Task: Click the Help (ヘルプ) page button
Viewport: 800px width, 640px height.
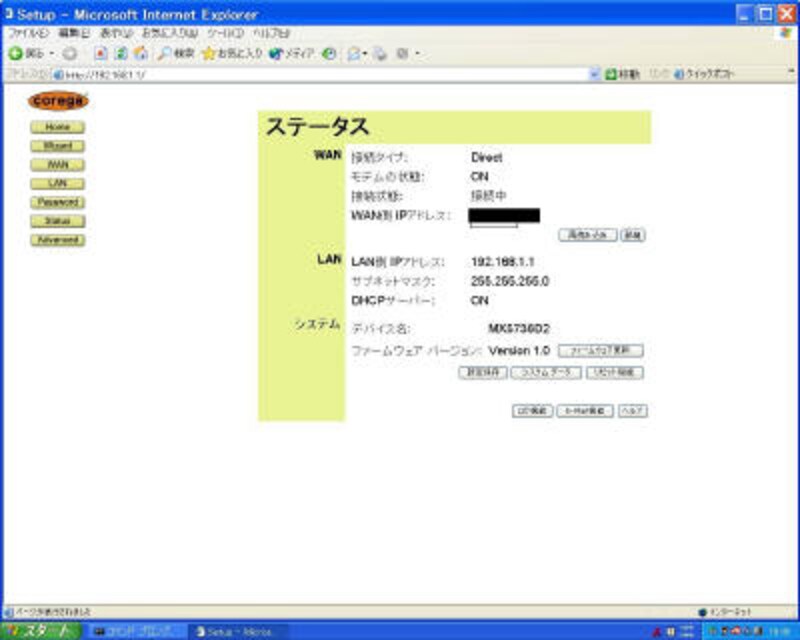Action: pos(633,411)
